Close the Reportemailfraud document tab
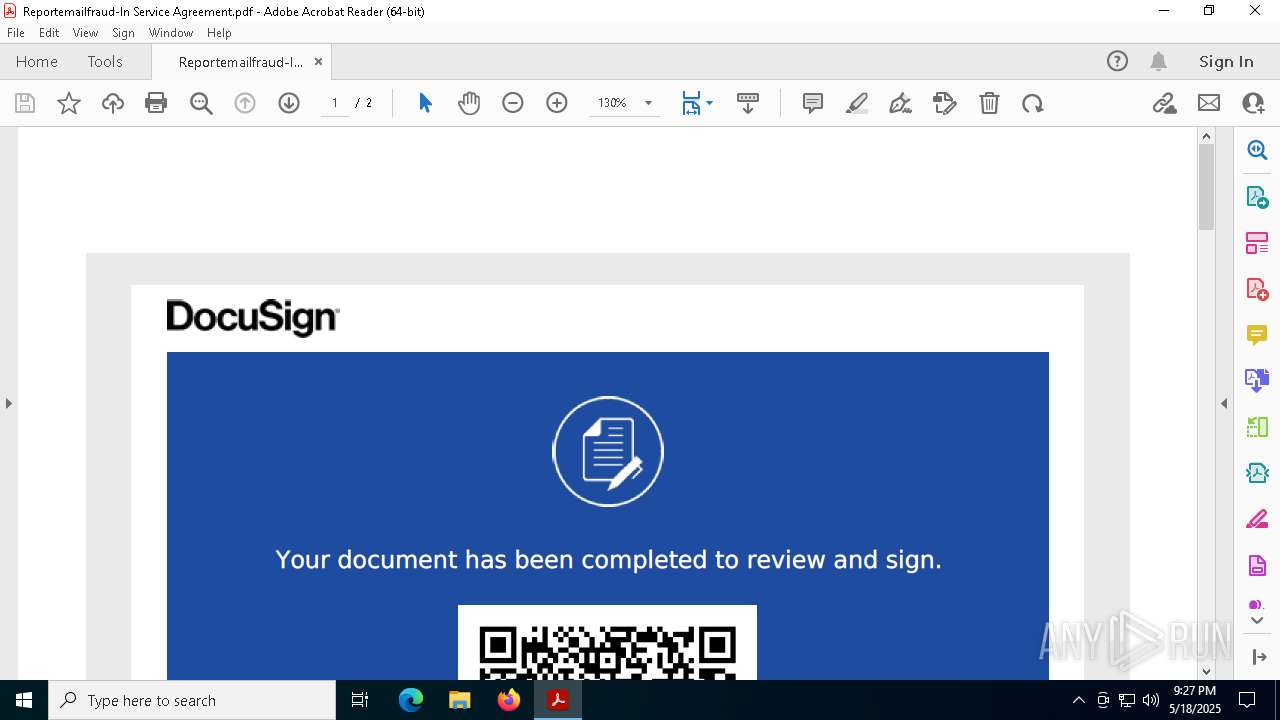 [x=318, y=61]
